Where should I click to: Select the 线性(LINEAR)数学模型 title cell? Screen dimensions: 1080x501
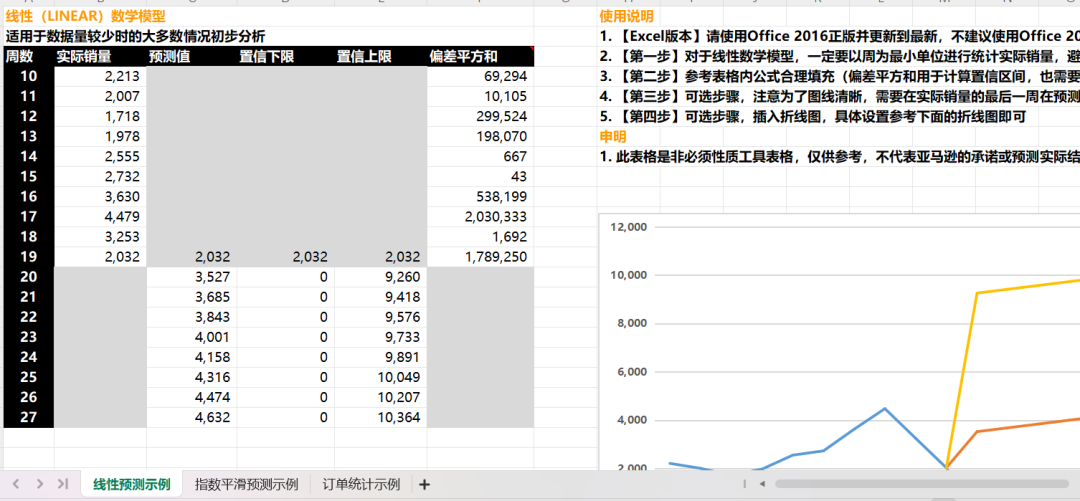click(x=85, y=17)
